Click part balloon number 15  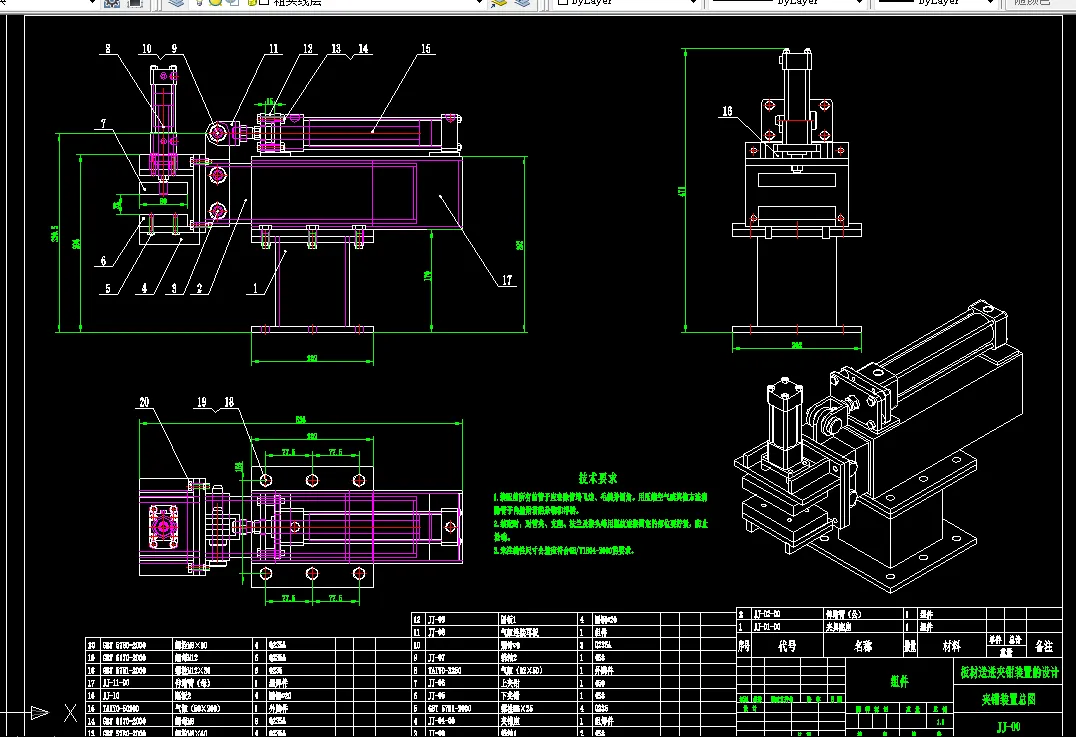tap(425, 49)
